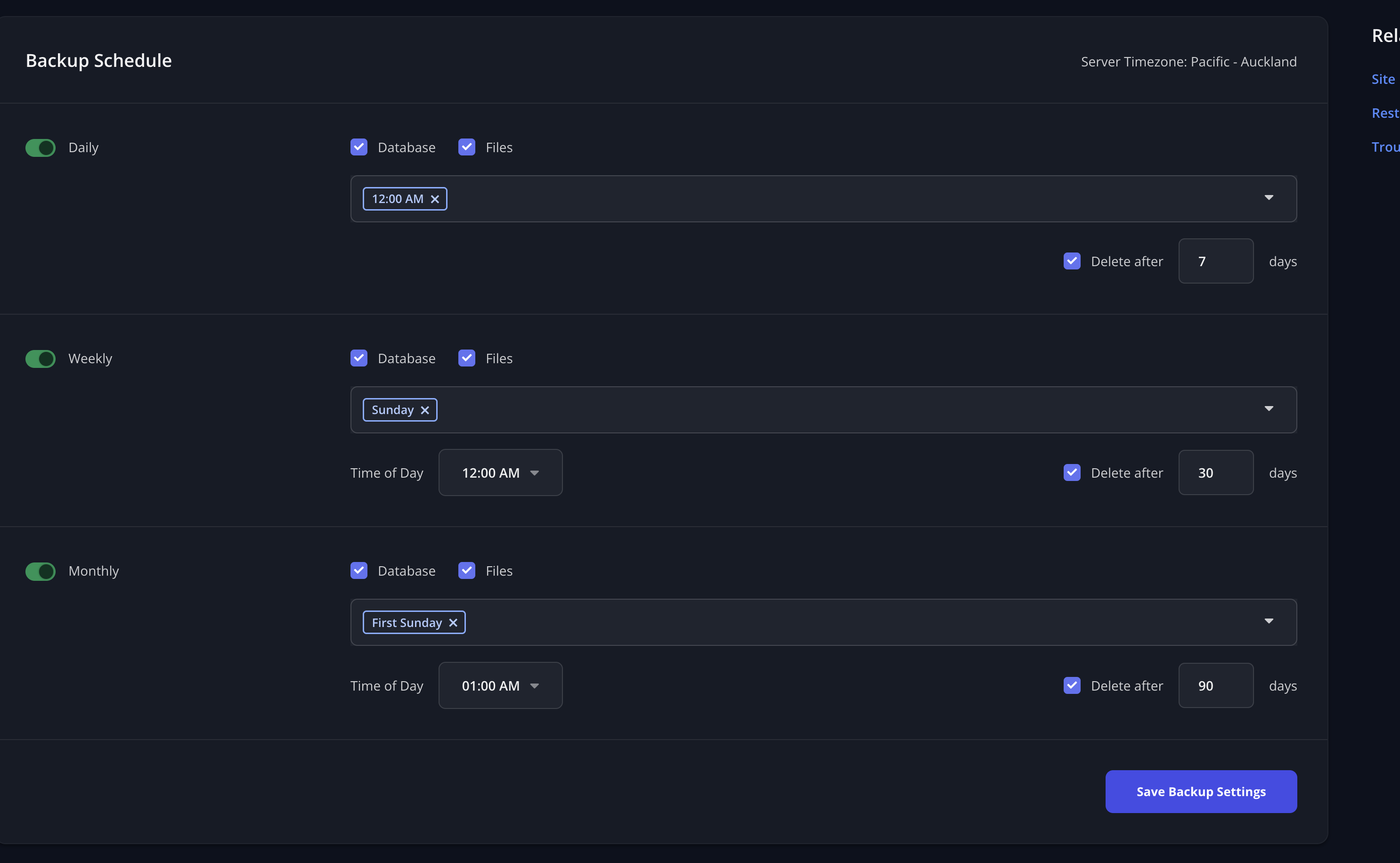Click the Daily retention days field showing 7
This screenshot has width=1400, height=863.
tap(1216, 261)
